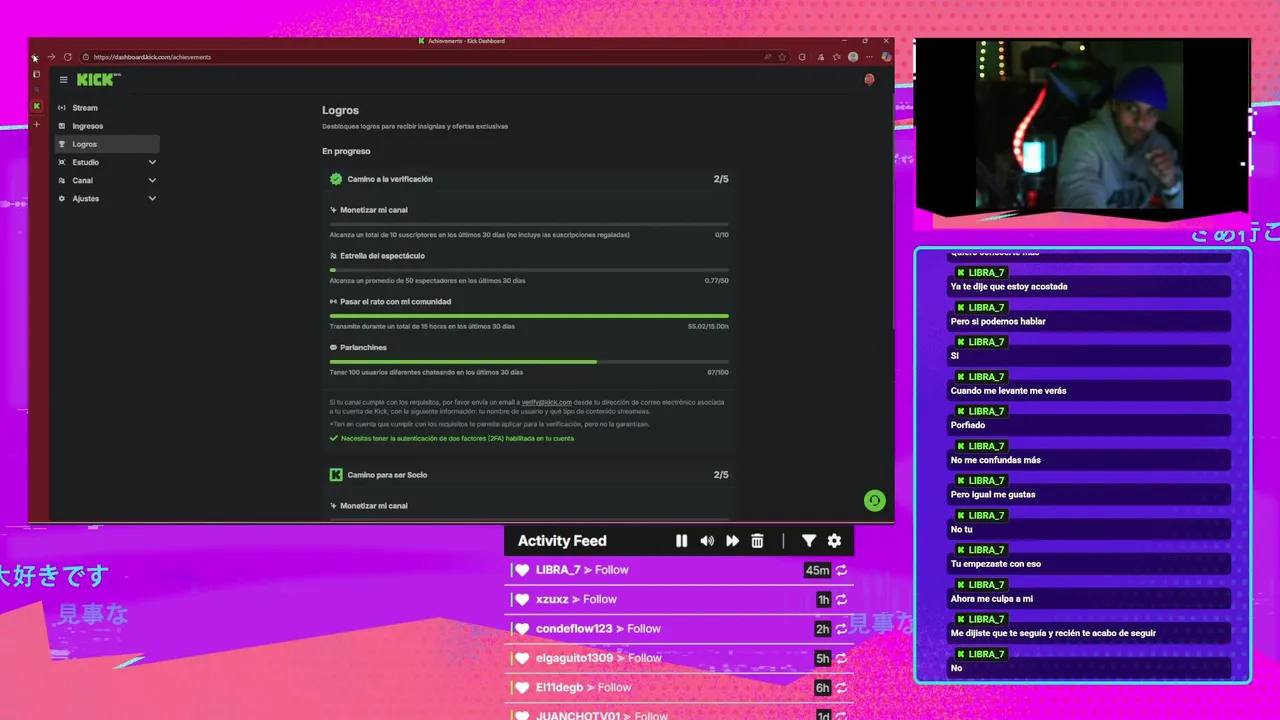1280x720 pixels.
Task: Click the webcam video feed
Action: (1079, 125)
